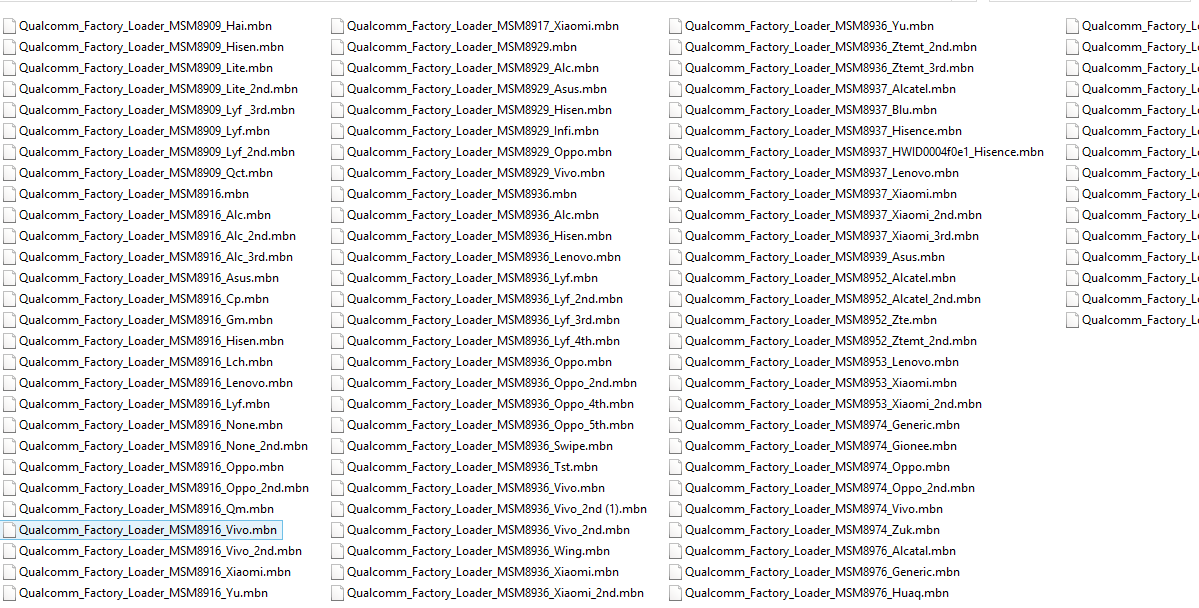Viewport: 1199px width, 608px height.
Task: Click the file icon of Qualcomm_Factory_Loader_MSM8976_Alcatal.mbn
Action: [x=675, y=551]
